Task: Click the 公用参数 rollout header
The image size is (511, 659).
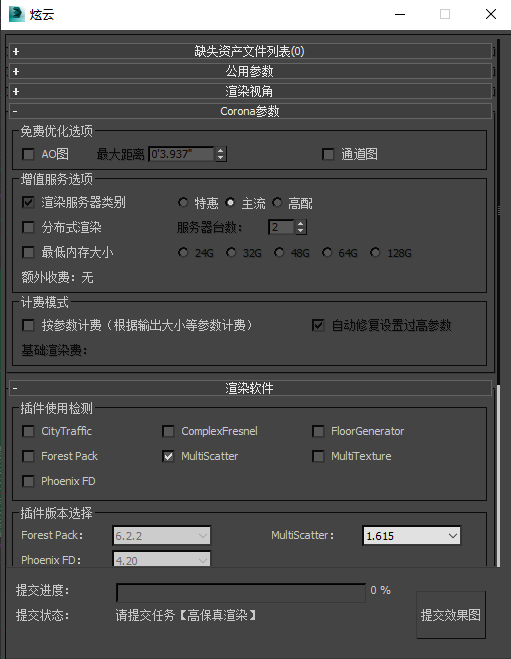Action: pos(250,71)
